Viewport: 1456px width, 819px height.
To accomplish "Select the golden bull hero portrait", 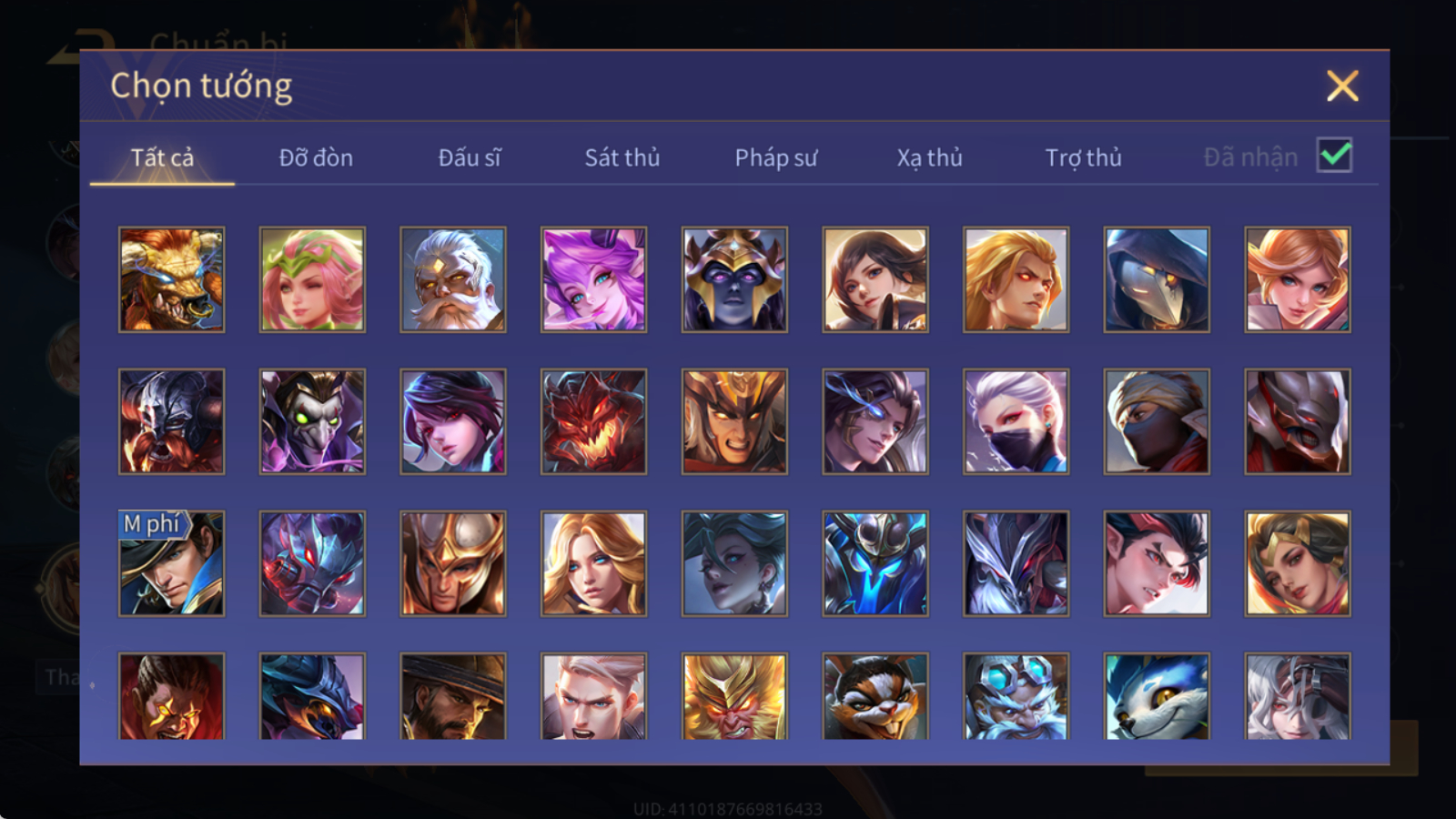I will click(x=171, y=279).
